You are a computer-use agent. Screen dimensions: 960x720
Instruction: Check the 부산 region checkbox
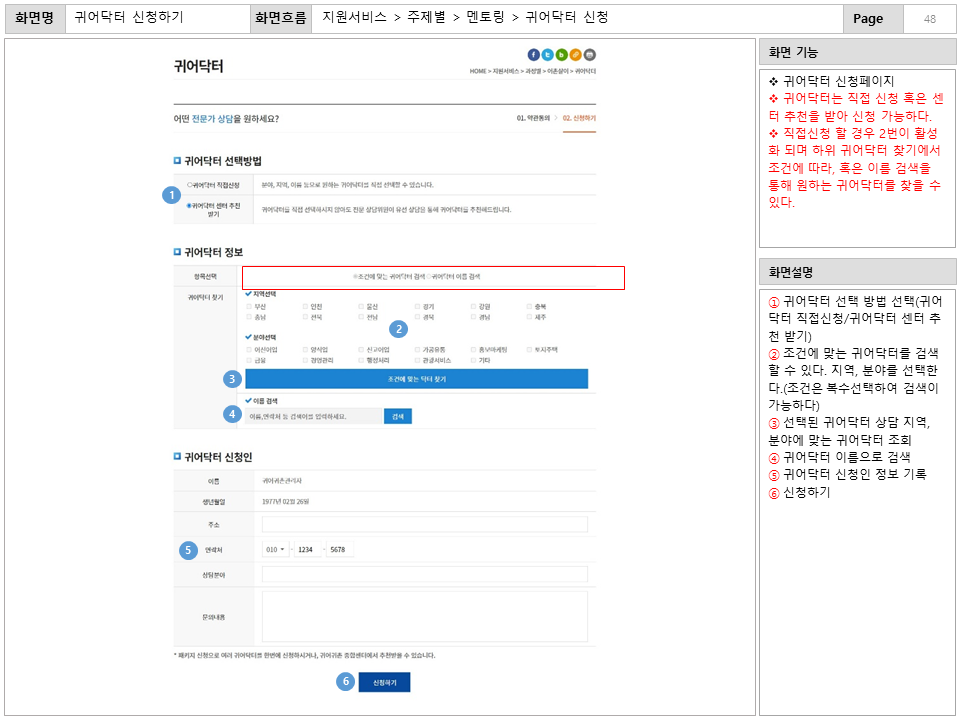coord(250,307)
